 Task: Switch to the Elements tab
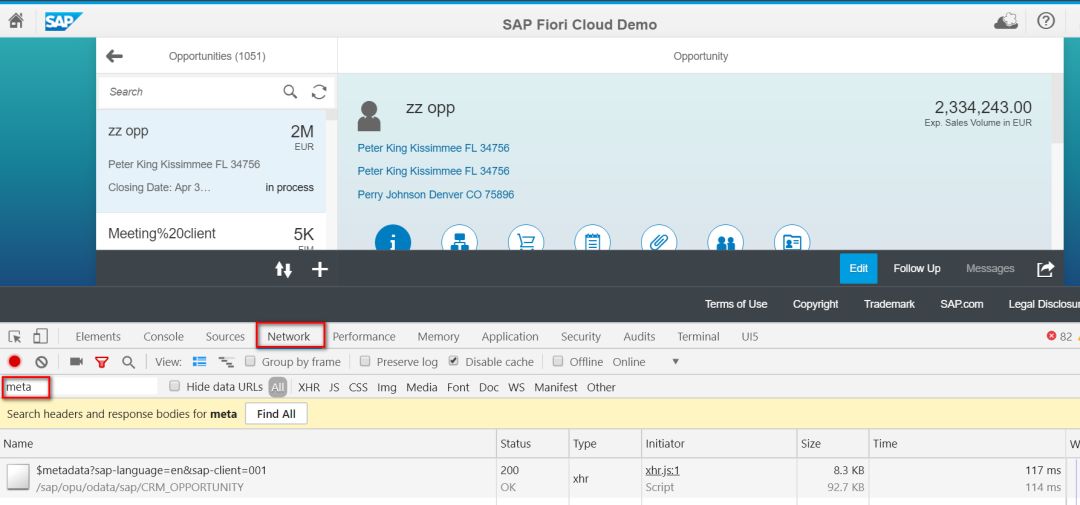(x=98, y=337)
